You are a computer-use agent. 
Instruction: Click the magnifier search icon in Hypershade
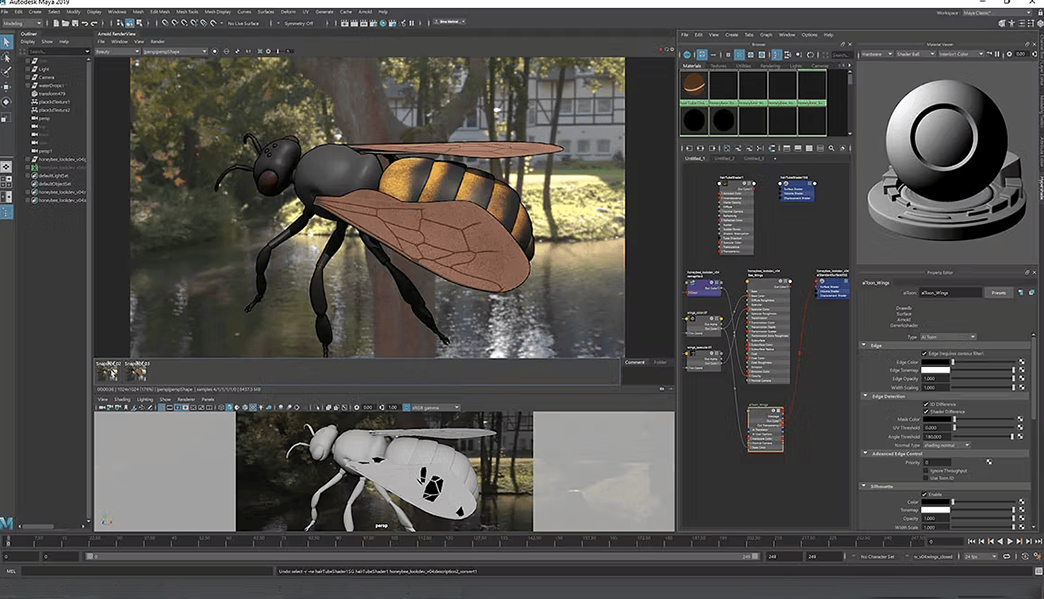click(x=832, y=148)
